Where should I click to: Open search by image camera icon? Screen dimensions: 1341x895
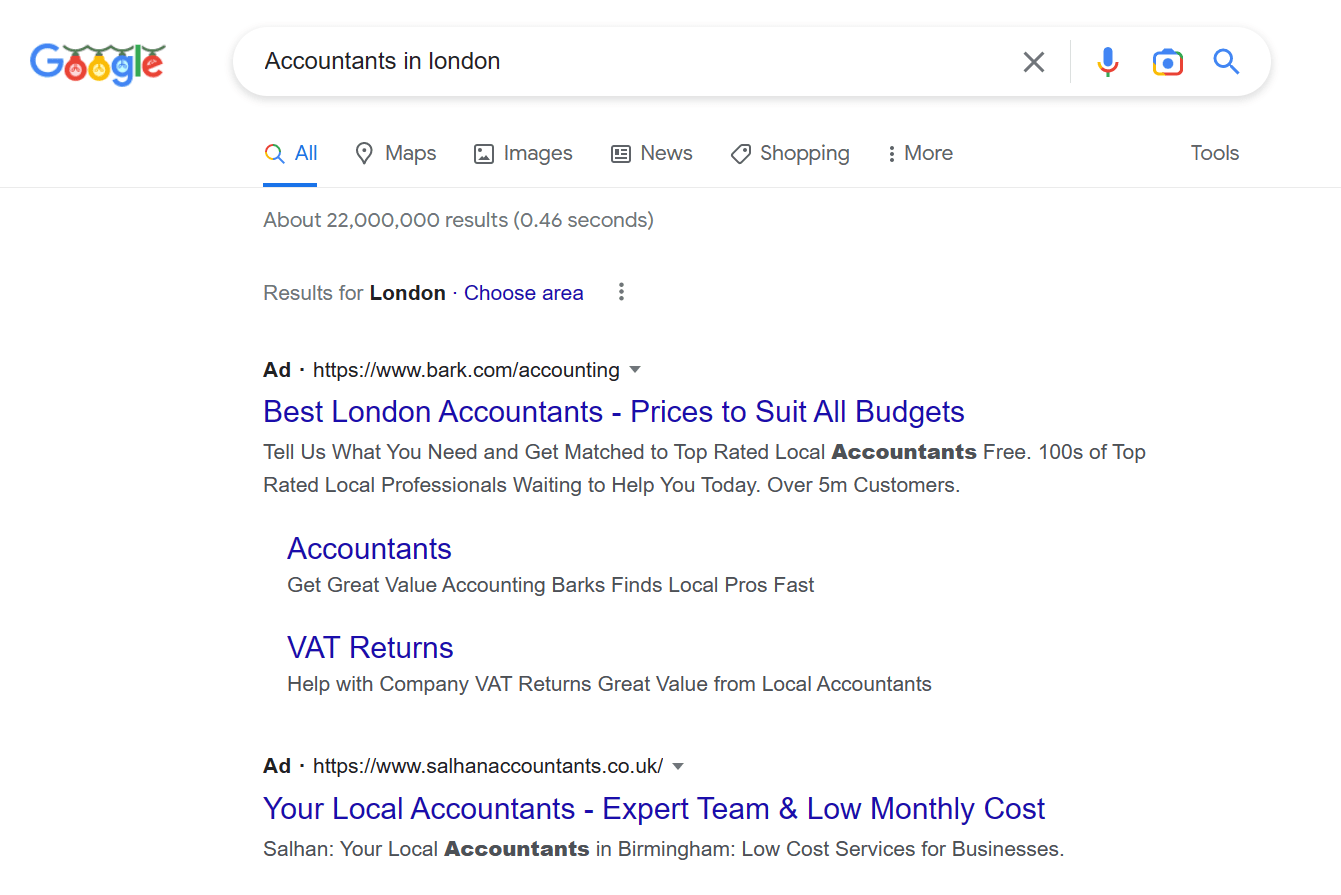tap(1167, 62)
